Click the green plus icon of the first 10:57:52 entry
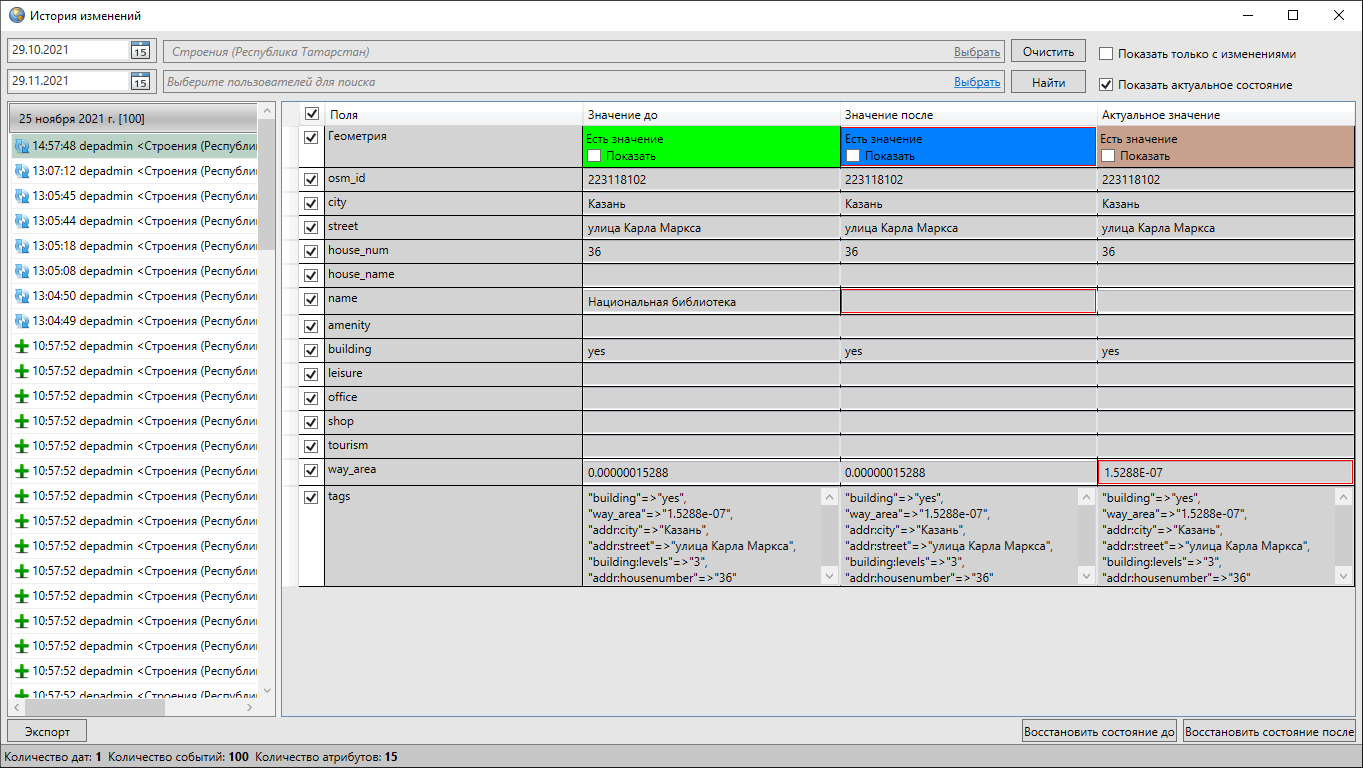 pos(22,346)
